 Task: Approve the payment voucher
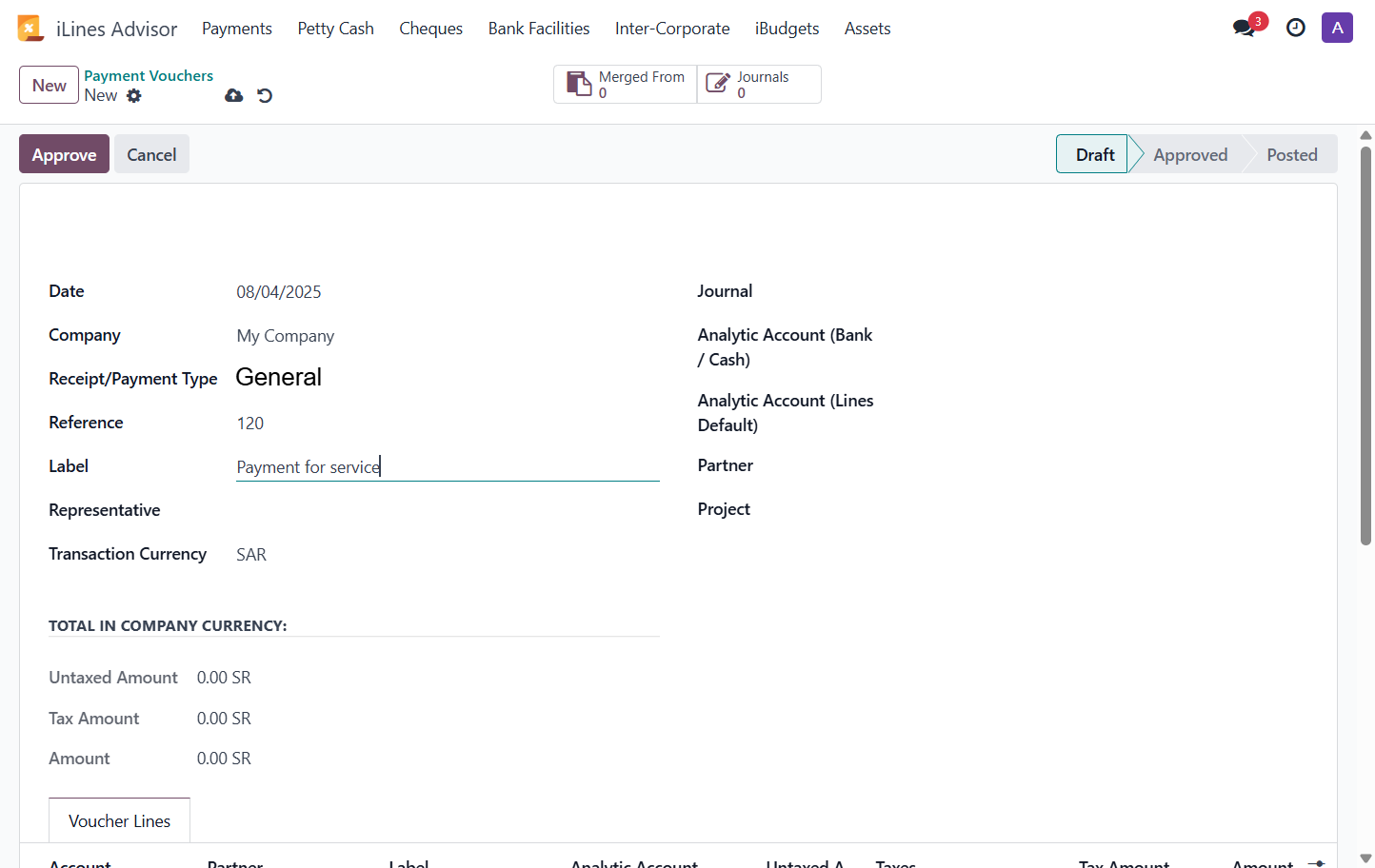coord(65,154)
